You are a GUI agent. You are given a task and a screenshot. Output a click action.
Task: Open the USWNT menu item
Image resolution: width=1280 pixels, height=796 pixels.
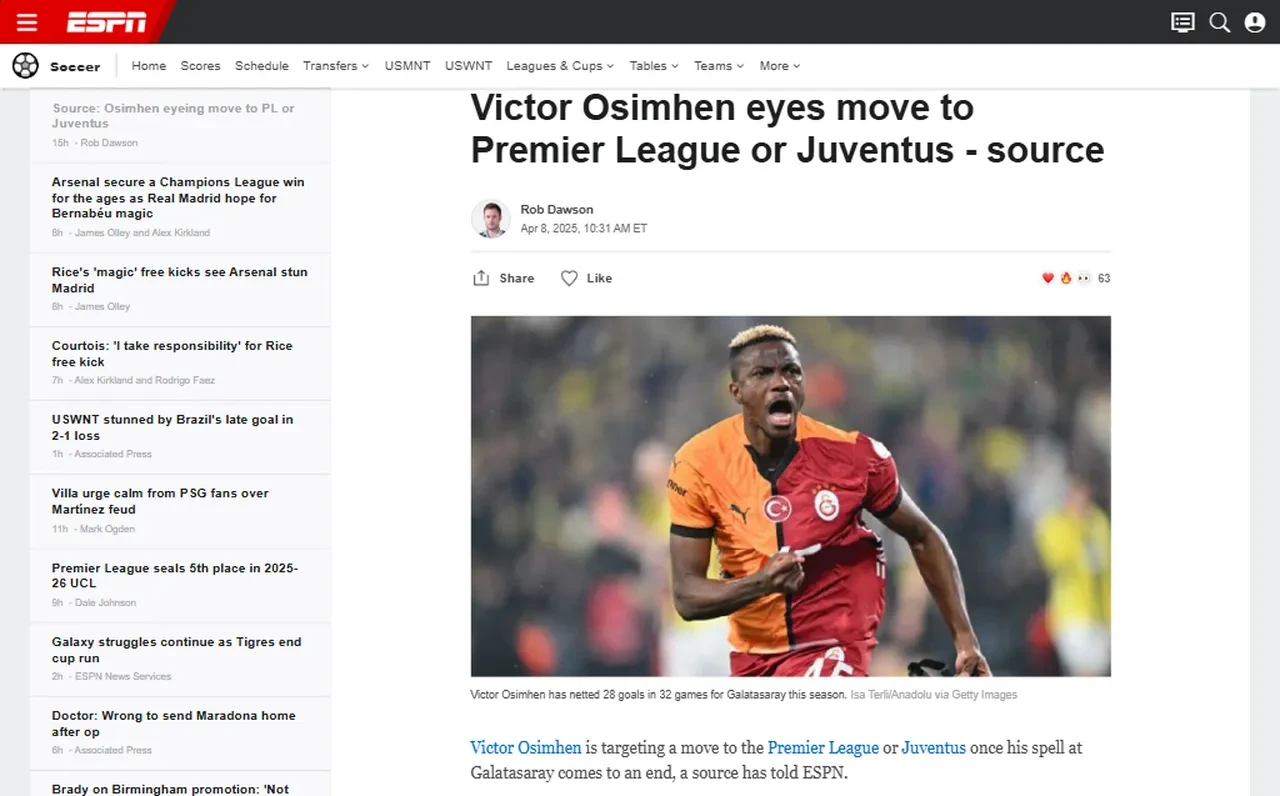point(468,66)
